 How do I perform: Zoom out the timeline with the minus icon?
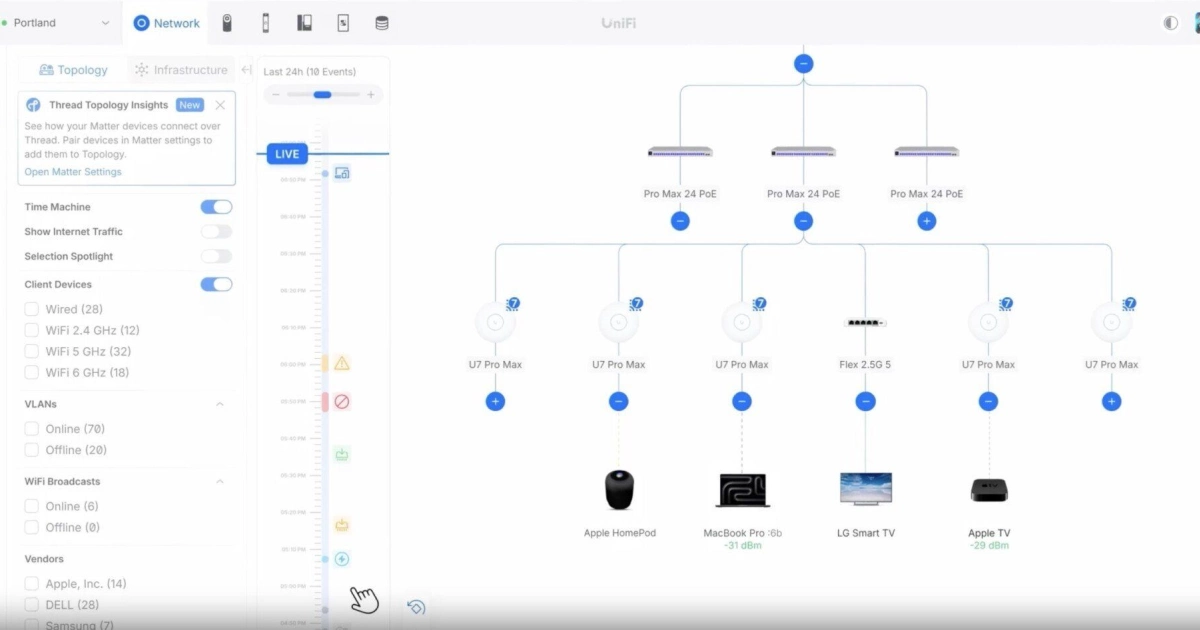tap(276, 95)
